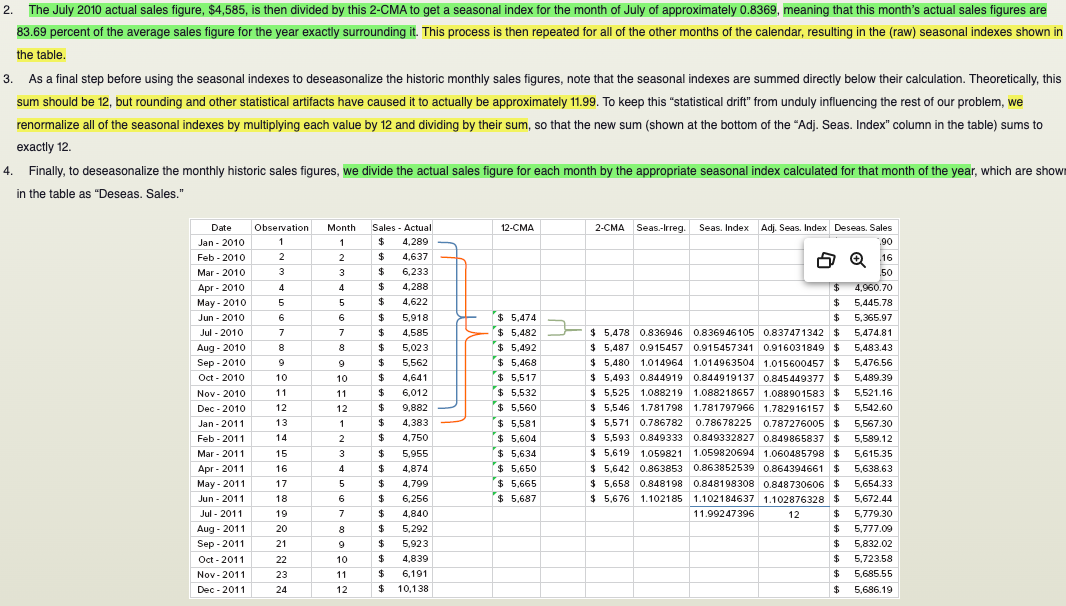Click the open-in-new-window icon on the table image

[x=825, y=260]
